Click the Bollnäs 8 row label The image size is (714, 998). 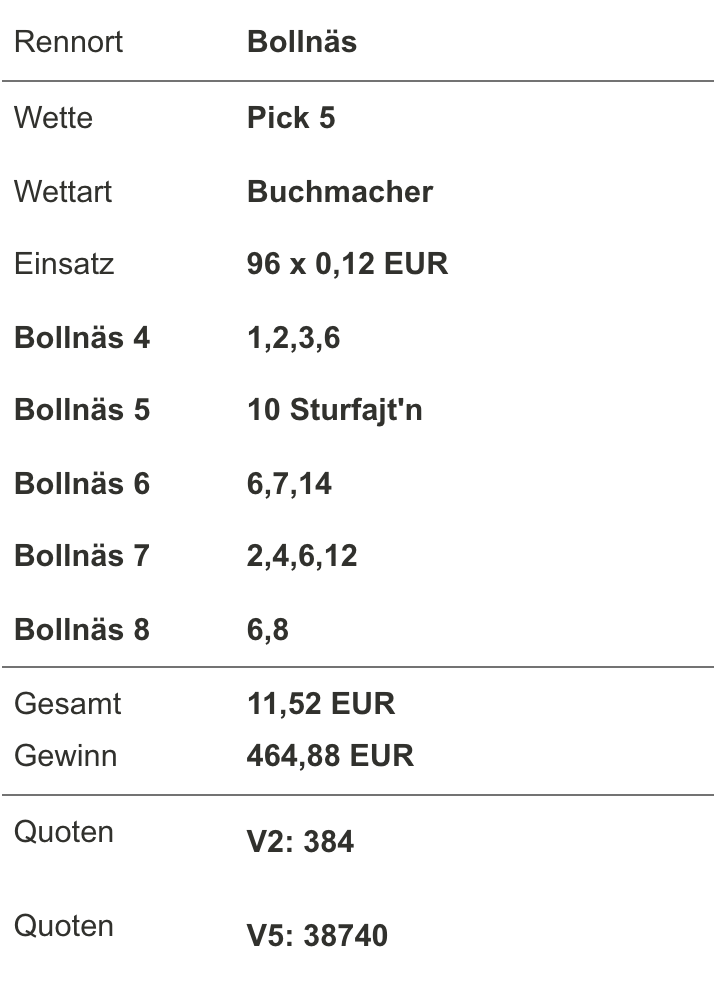82,629
